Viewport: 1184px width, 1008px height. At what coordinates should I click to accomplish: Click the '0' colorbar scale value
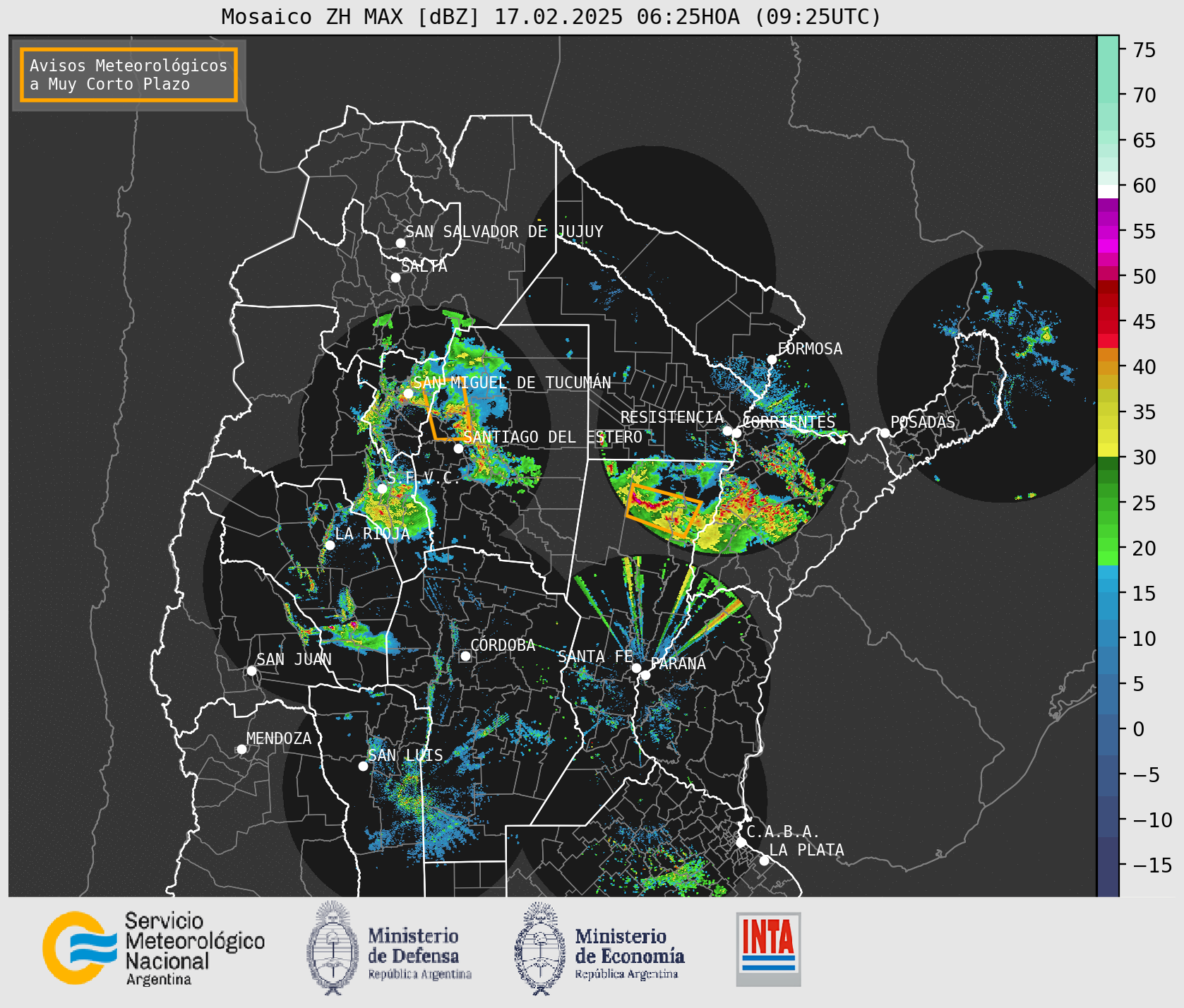point(1139,729)
